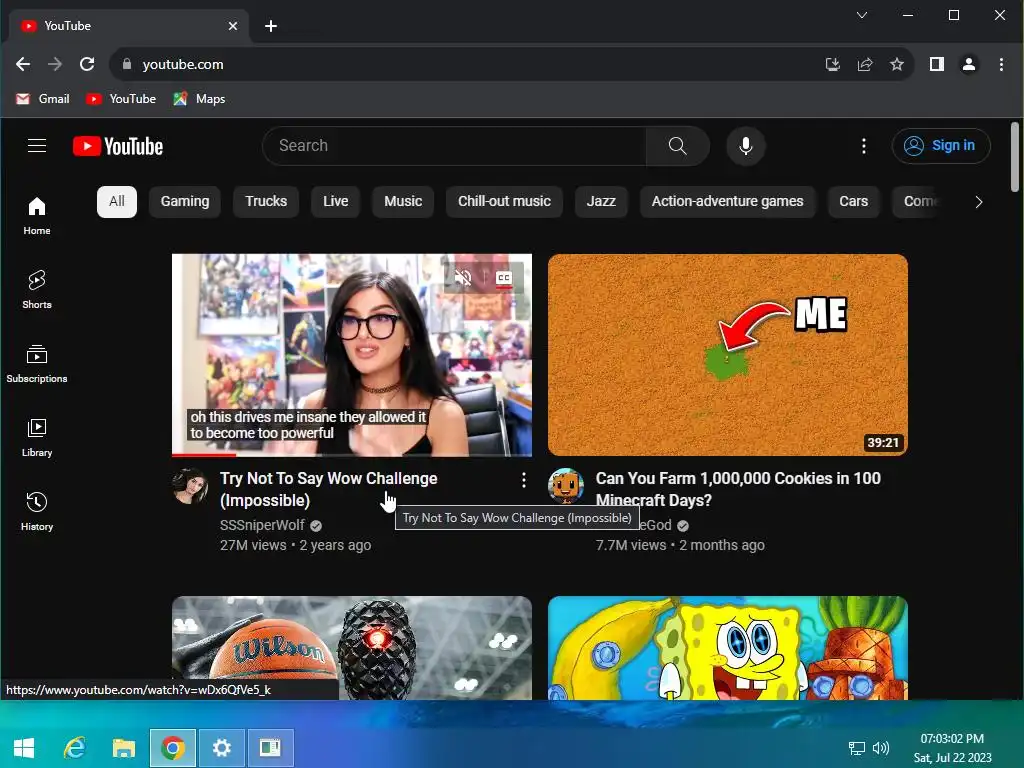The width and height of the screenshot is (1024, 768).
Task: Toggle closed captions on preview
Action: pyautogui.click(x=504, y=278)
